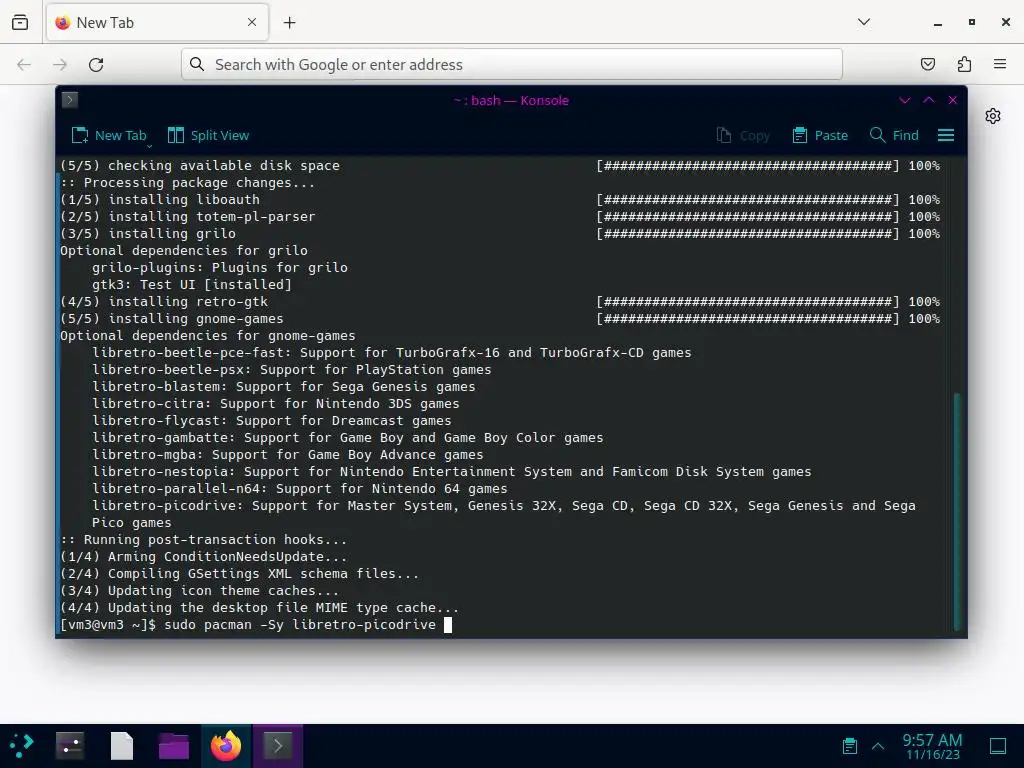Minimize the Firefox window

938,22
